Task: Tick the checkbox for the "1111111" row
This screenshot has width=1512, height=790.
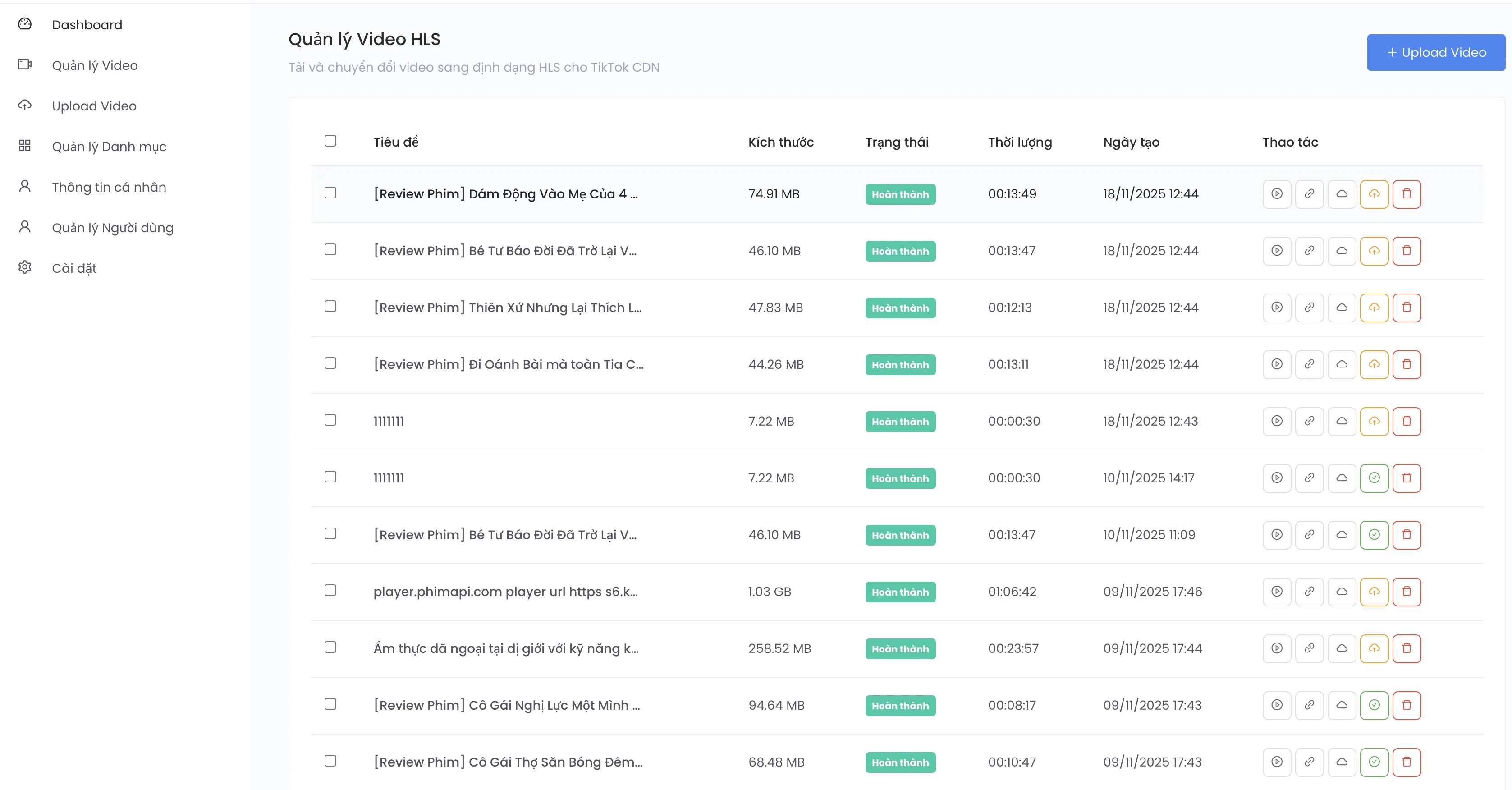Action: tap(330, 421)
